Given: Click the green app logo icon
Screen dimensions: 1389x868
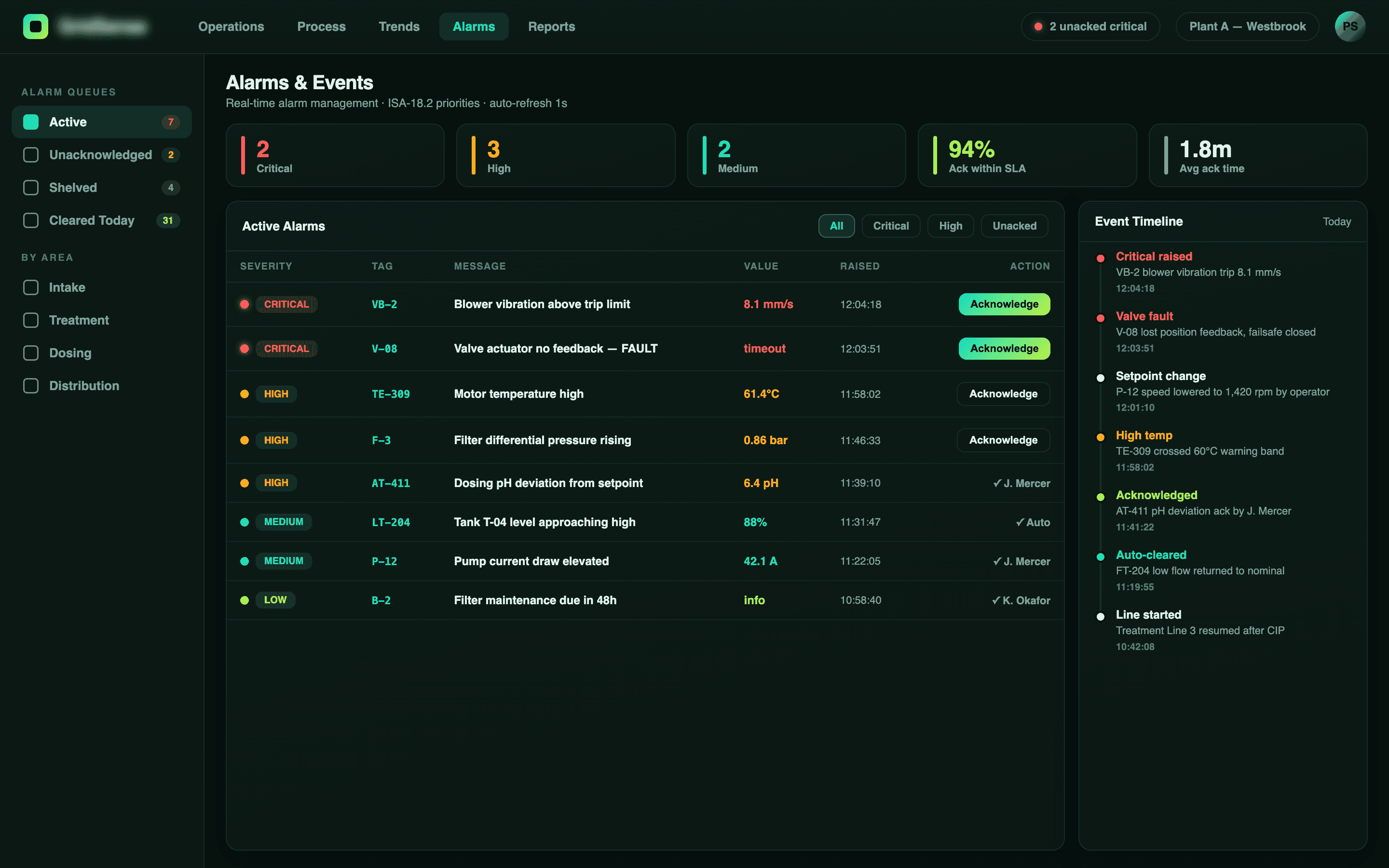Looking at the screenshot, I should coord(36,27).
